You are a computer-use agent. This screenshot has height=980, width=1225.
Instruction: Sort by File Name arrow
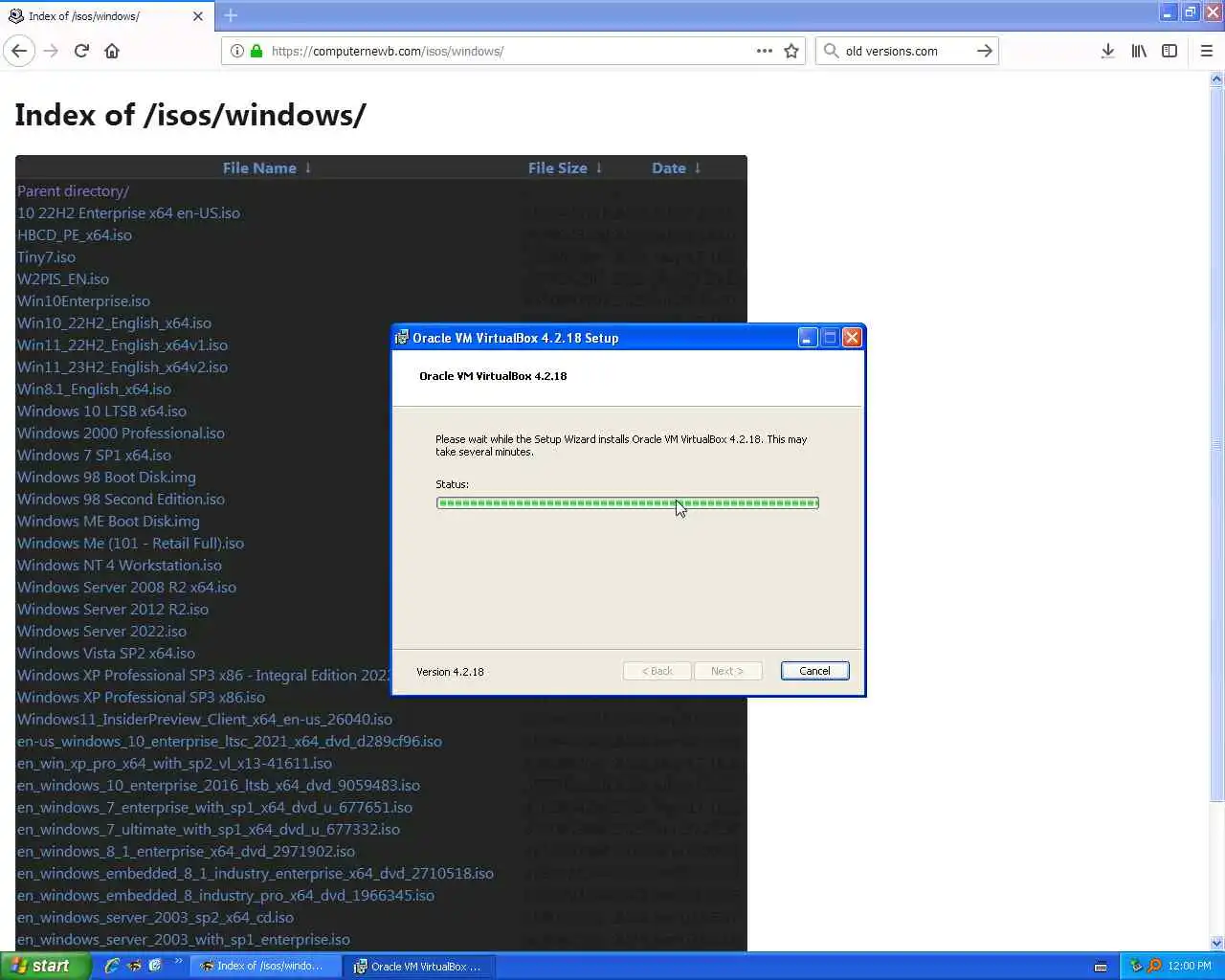308,167
